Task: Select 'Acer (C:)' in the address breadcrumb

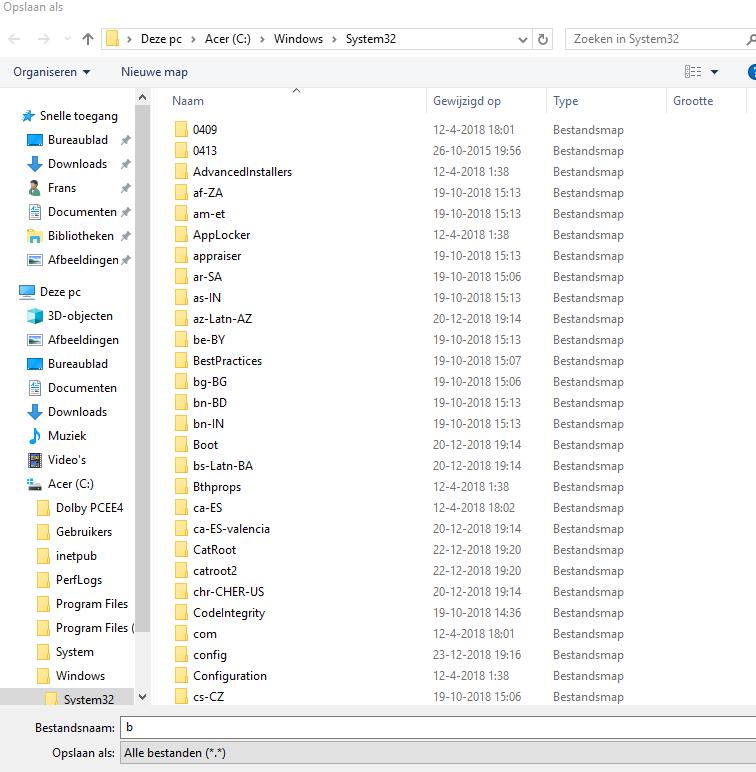Action: click(x=227, y=39)
